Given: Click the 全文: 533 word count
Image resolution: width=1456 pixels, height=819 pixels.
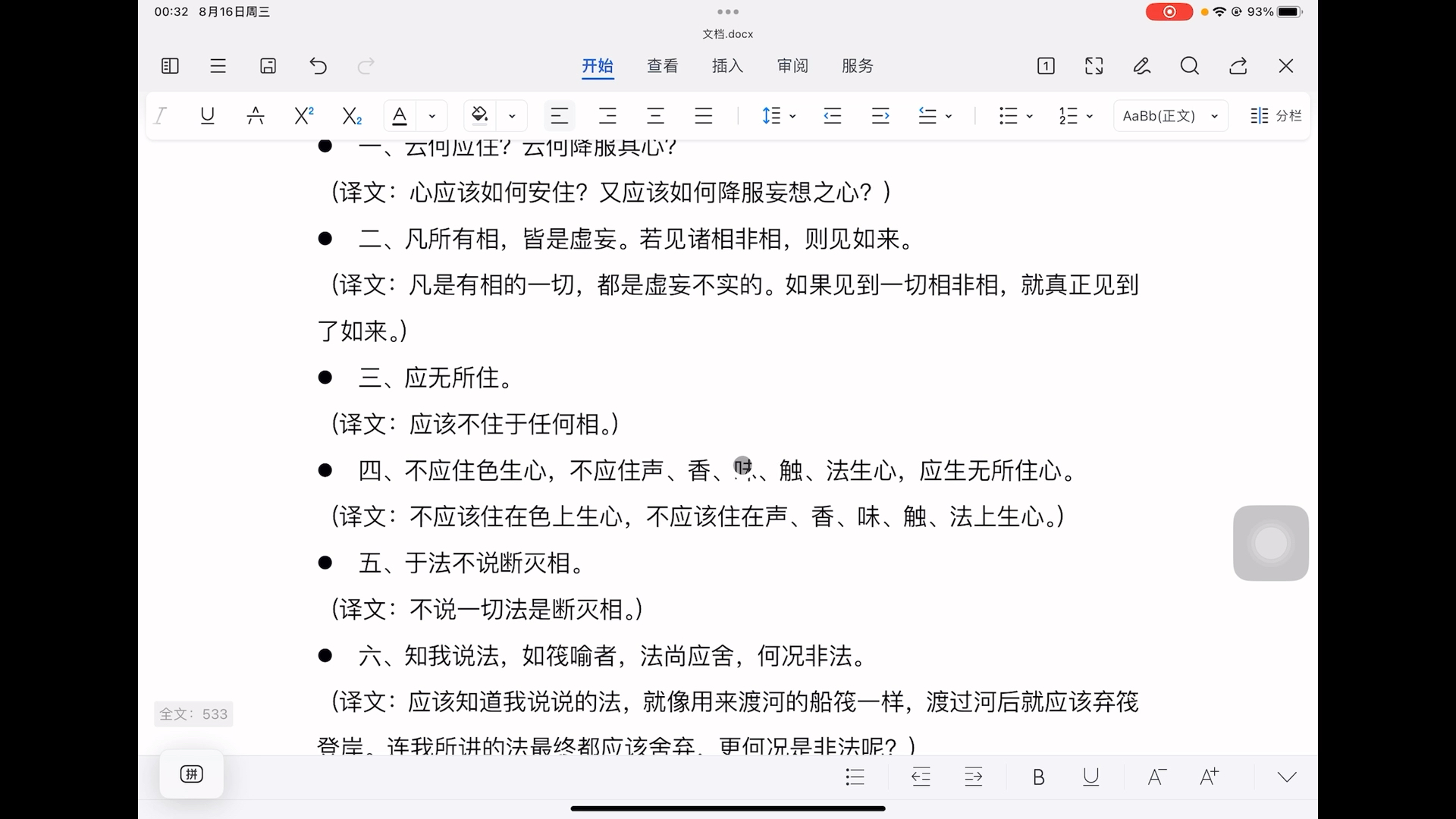Looking at the screenshot, I should coord(193,714).
